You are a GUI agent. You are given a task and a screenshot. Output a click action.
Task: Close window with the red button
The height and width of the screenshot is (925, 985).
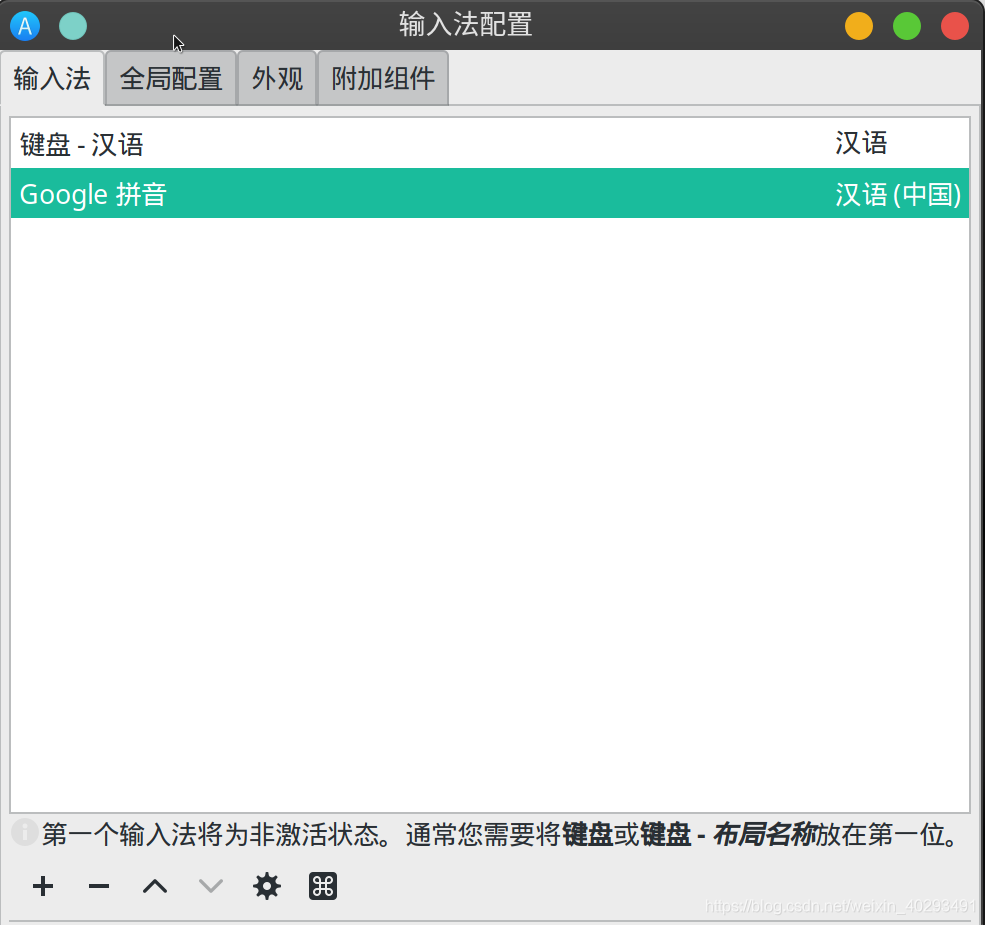point(954,26)
